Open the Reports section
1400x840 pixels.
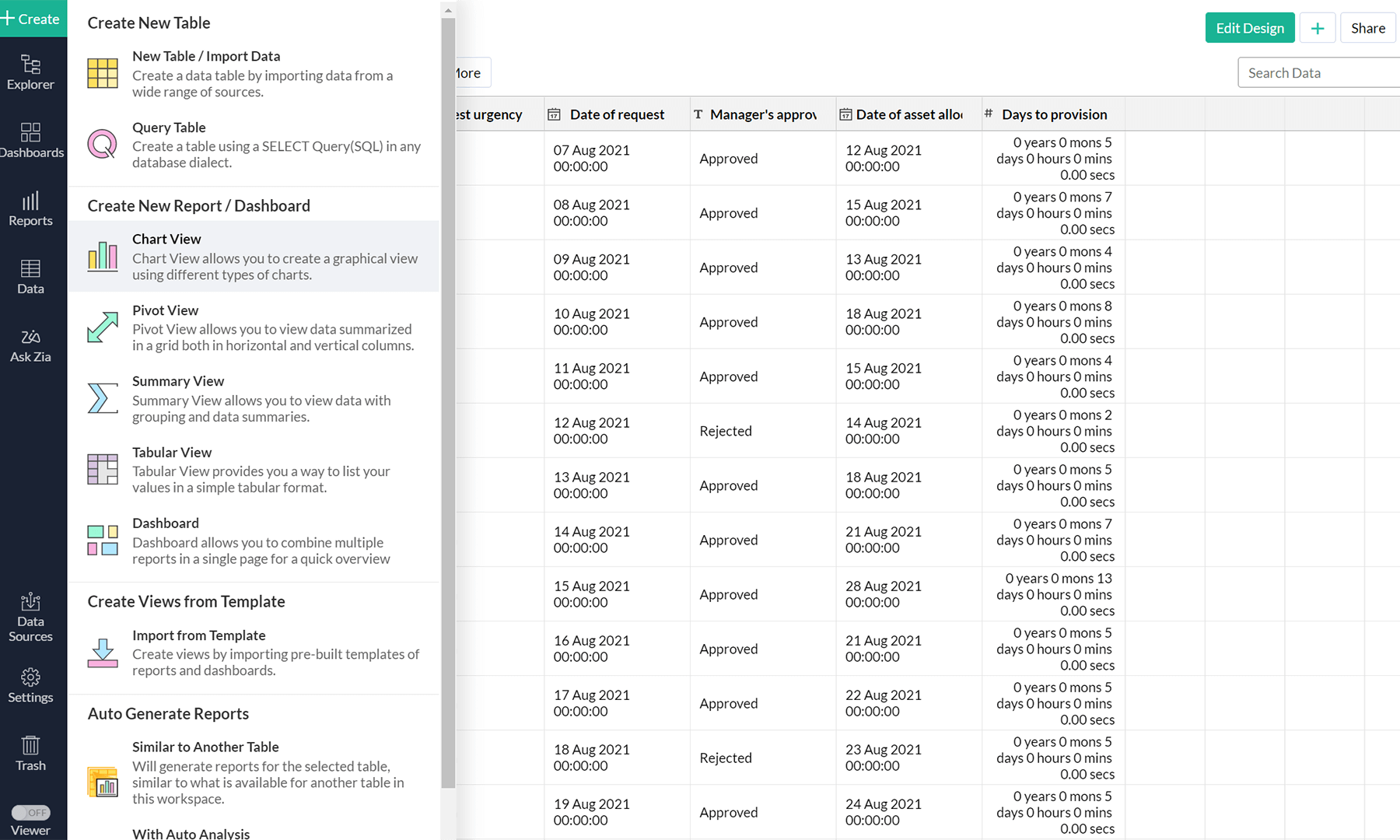click(31, 209)
